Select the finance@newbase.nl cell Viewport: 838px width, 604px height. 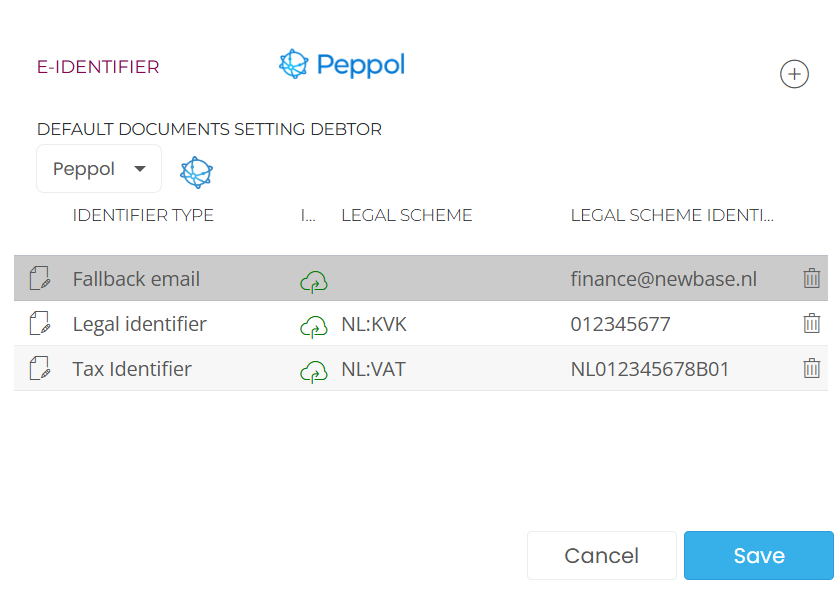pos(663,279)
